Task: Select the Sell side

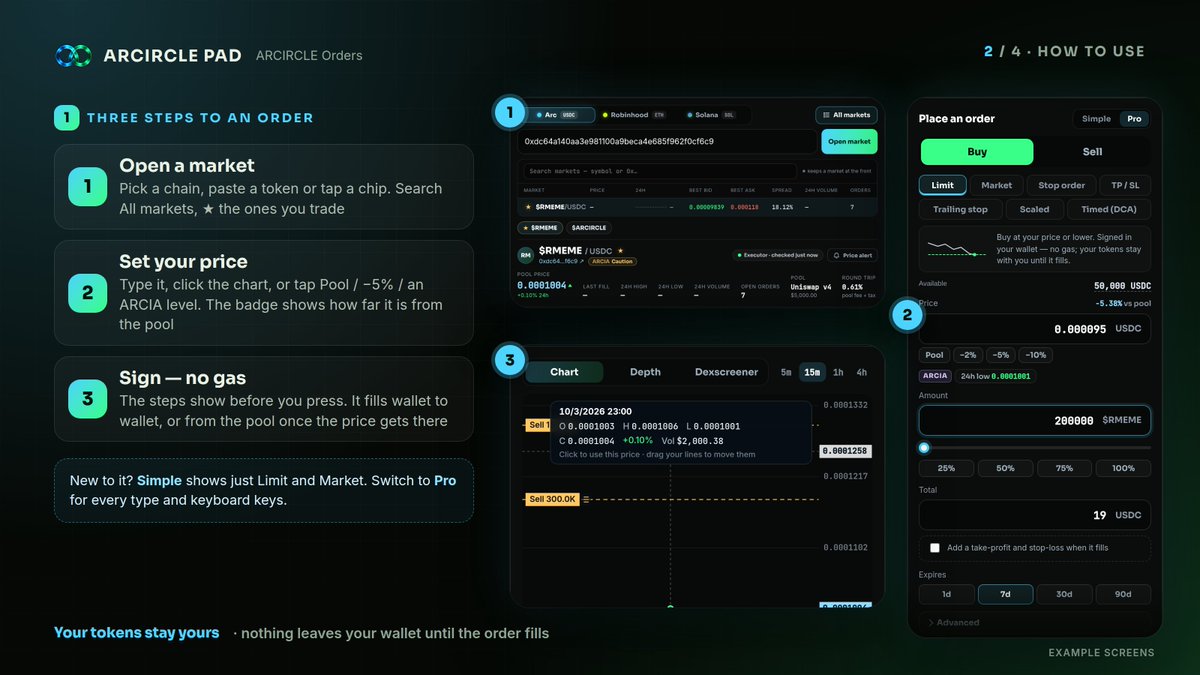Action: pos(1093,152)
